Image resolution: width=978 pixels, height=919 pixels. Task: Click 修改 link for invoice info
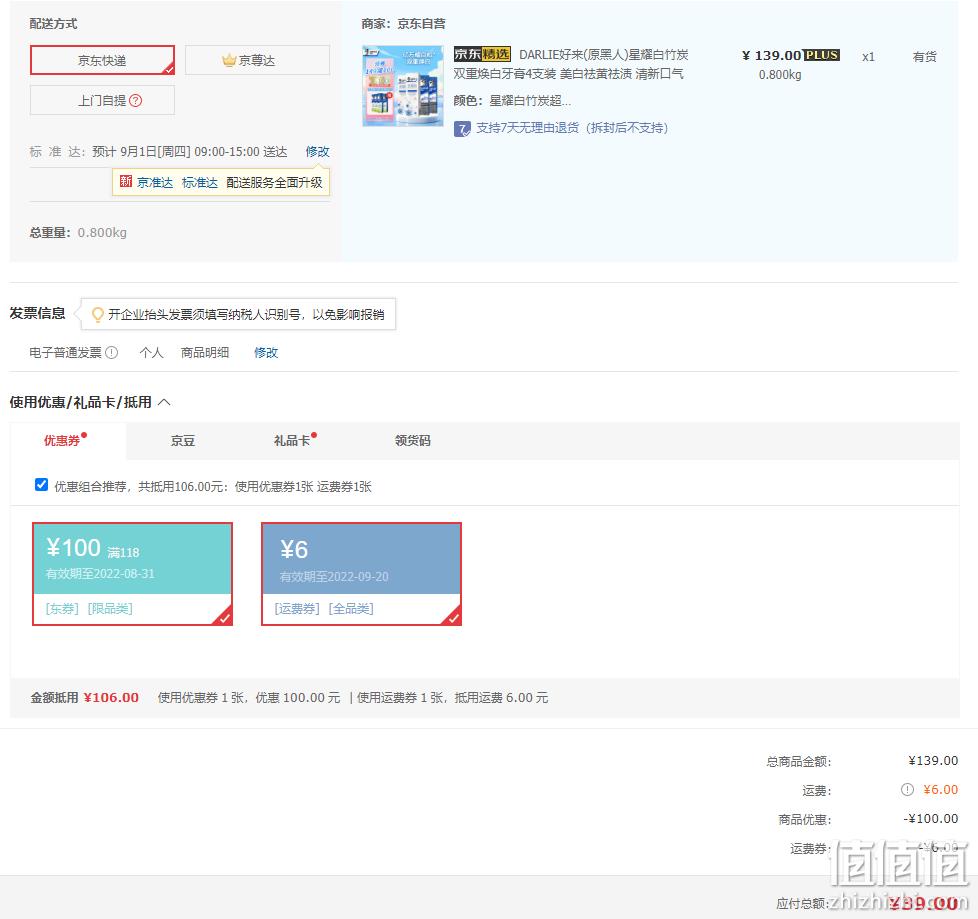point(266,353)
